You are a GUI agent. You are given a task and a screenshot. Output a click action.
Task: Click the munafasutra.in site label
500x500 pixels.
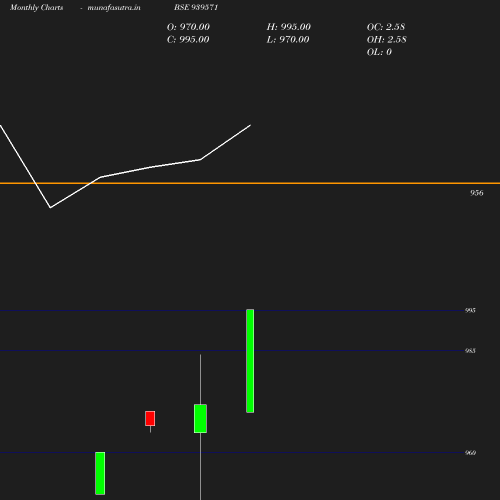click(114, 7)
